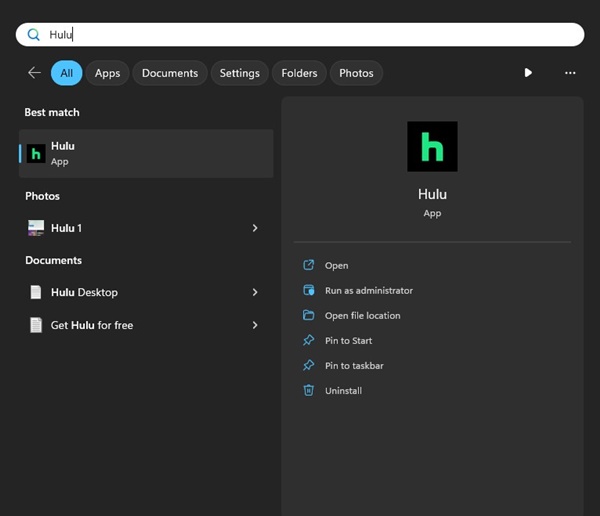Click the play arrow icon beside filters
This screenshot has height=516, width=600.
tap(528, 73)
